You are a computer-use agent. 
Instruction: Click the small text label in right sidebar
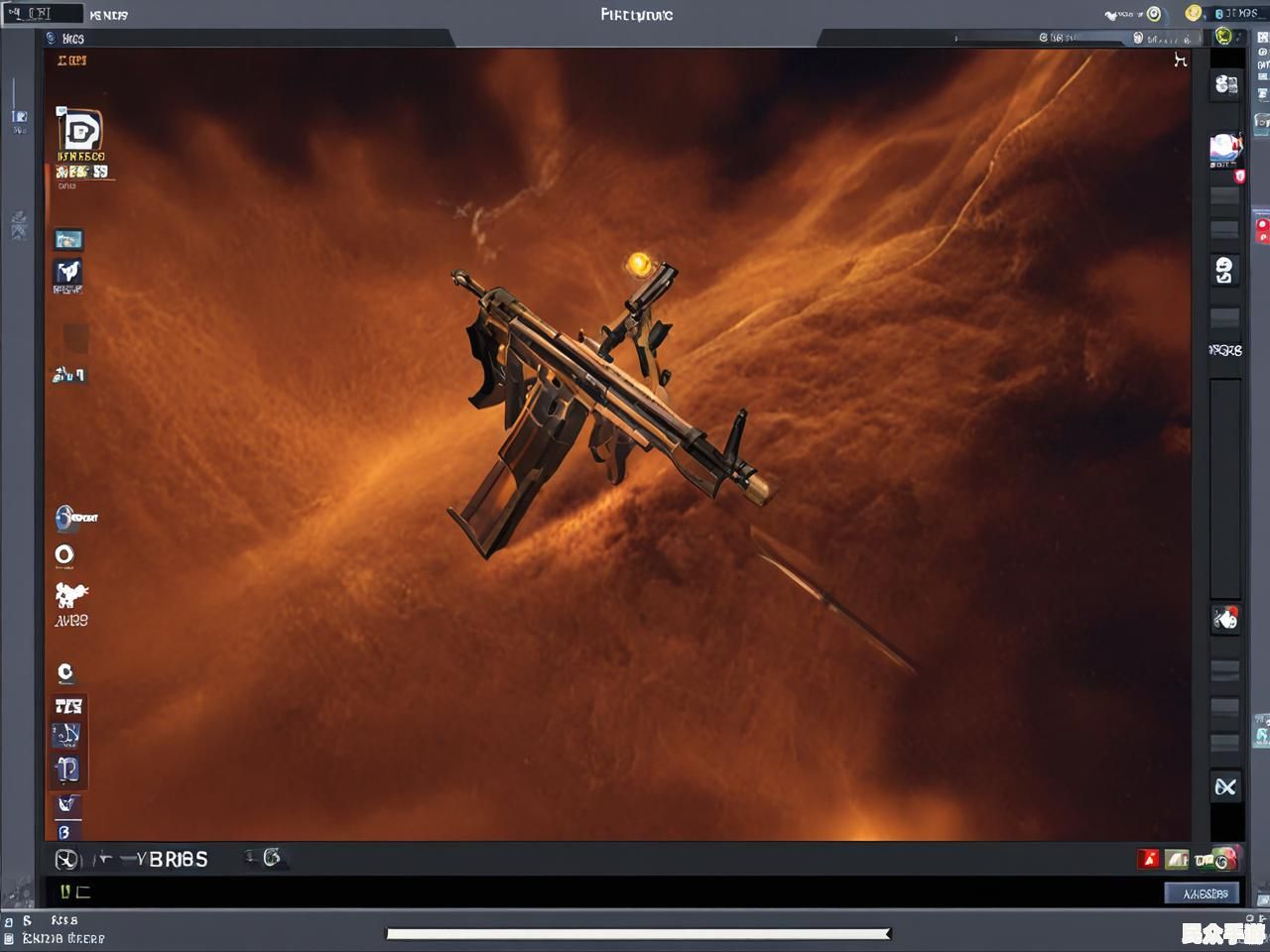1225,350
